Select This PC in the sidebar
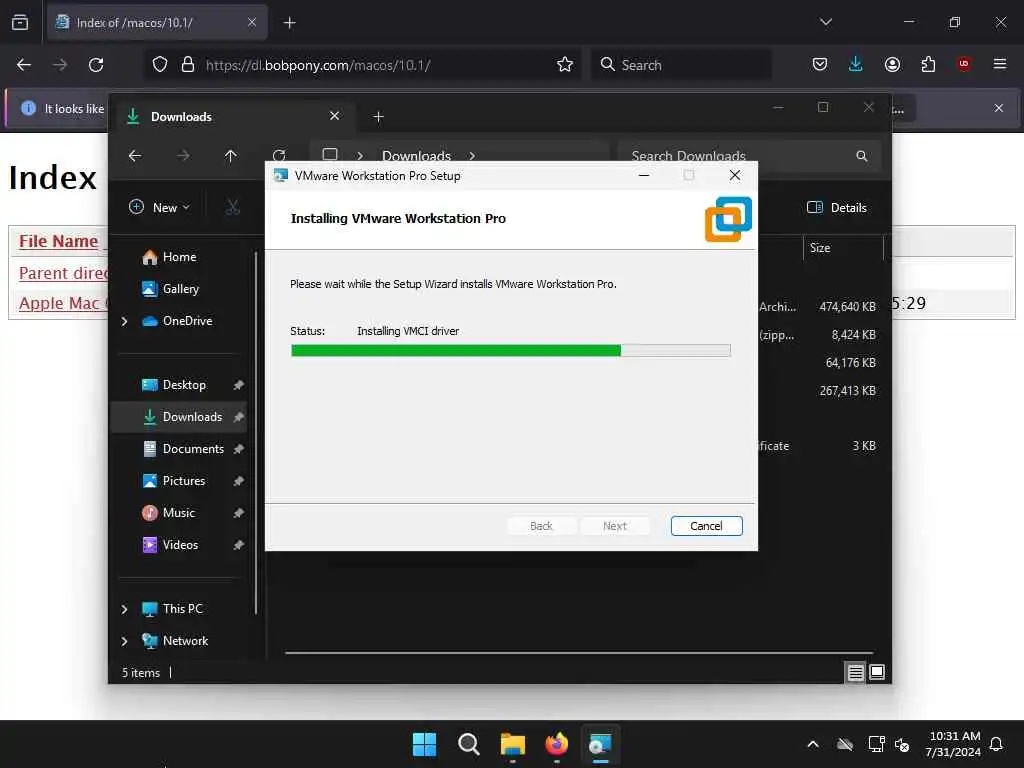This screenshot has height=768, width=1024. point(172,609)
